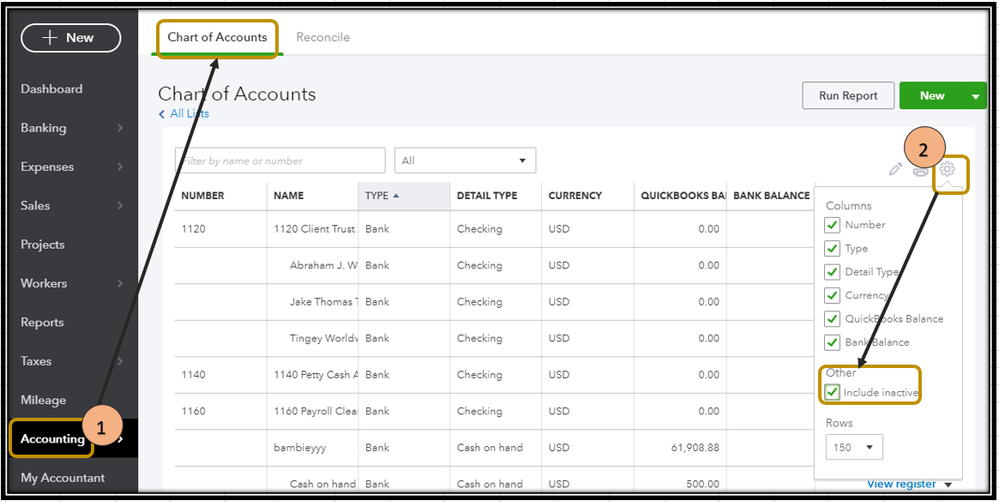
Task: Click the All Lists back arrow
Action: (162, 114)
